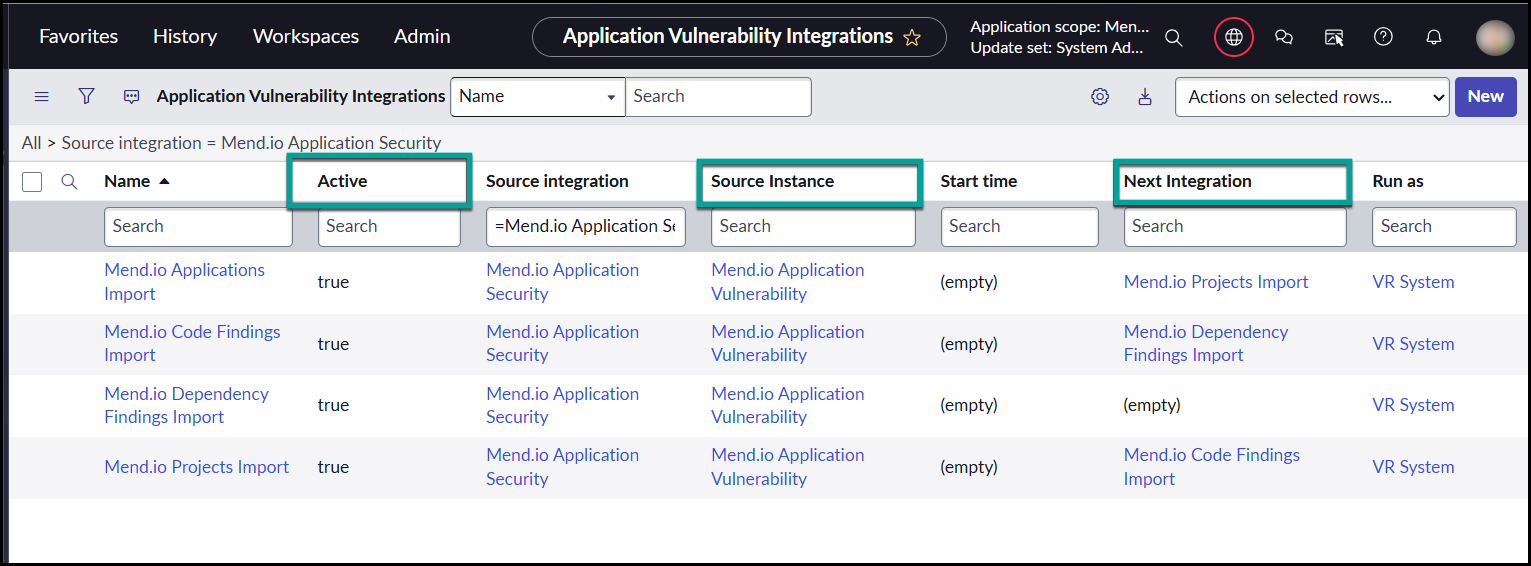Open the list hamburger menu icon
1531x566 pixels.
42,96
